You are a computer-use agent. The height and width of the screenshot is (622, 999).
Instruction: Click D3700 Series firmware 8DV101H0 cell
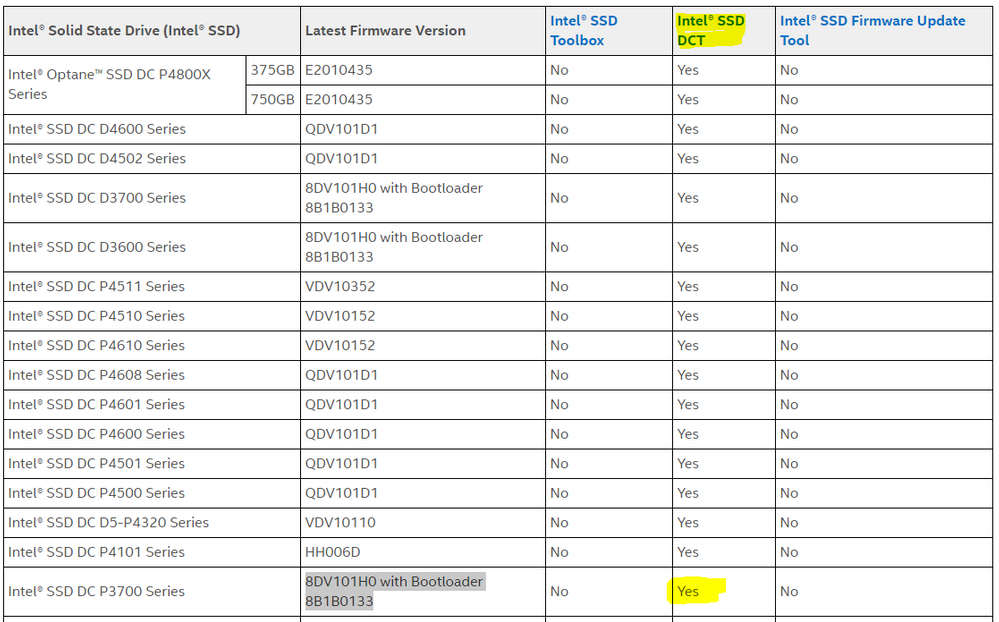[x=394, y=198]
